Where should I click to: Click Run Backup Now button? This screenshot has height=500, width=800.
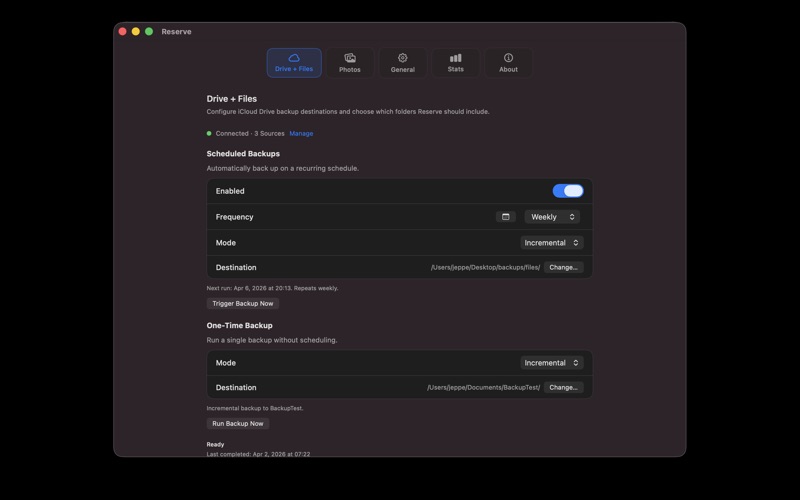[238, 423]
